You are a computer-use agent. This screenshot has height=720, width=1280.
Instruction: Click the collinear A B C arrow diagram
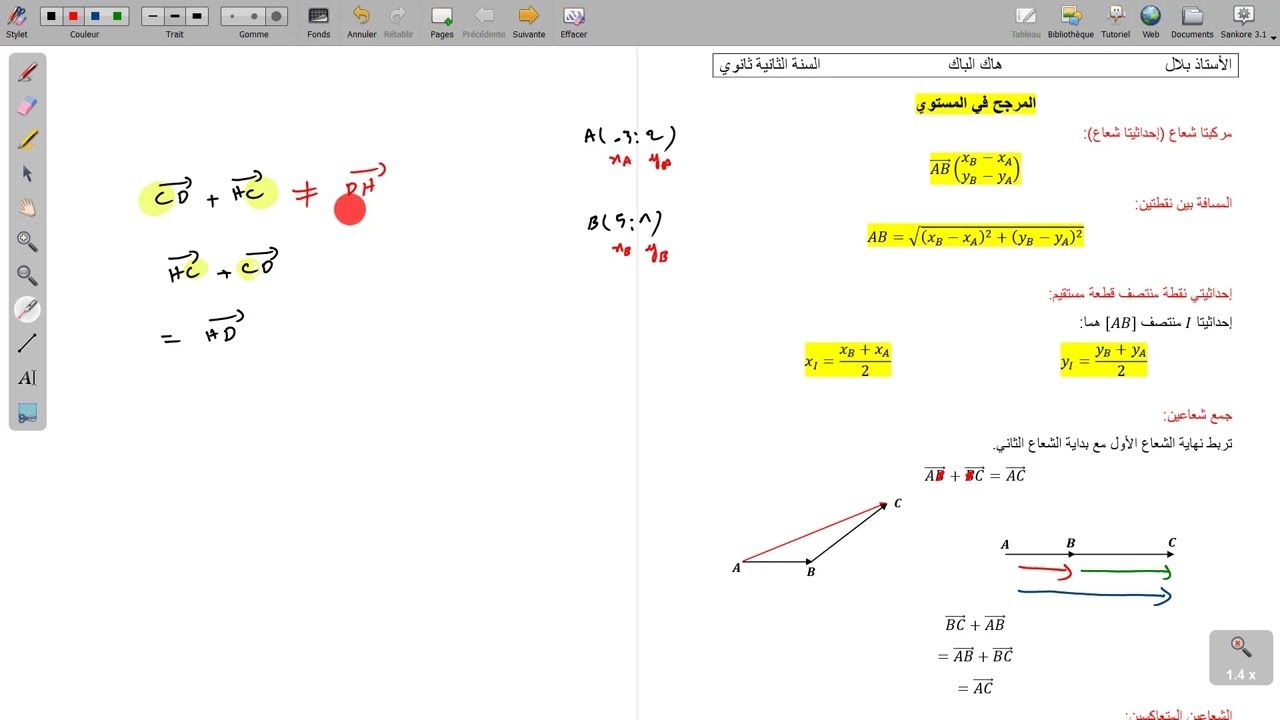pos(1088,573)
